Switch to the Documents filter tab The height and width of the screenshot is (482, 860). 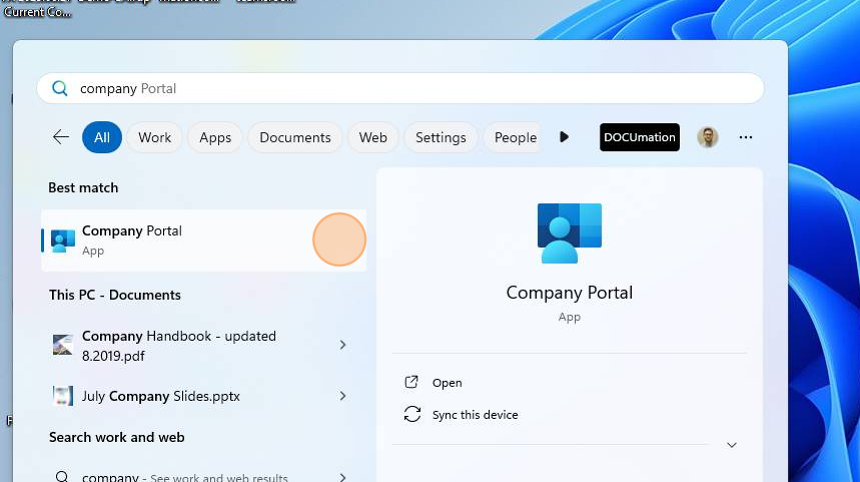[295, 137]
